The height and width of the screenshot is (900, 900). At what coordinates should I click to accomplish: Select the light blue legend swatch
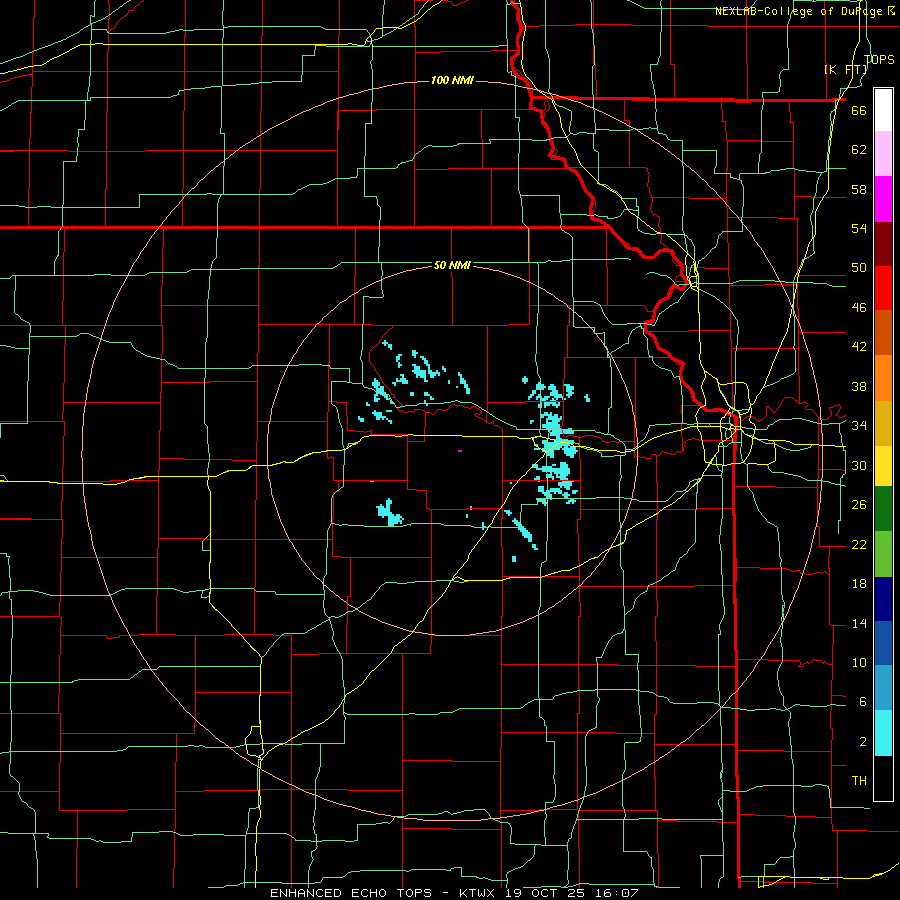pos(883,688)
